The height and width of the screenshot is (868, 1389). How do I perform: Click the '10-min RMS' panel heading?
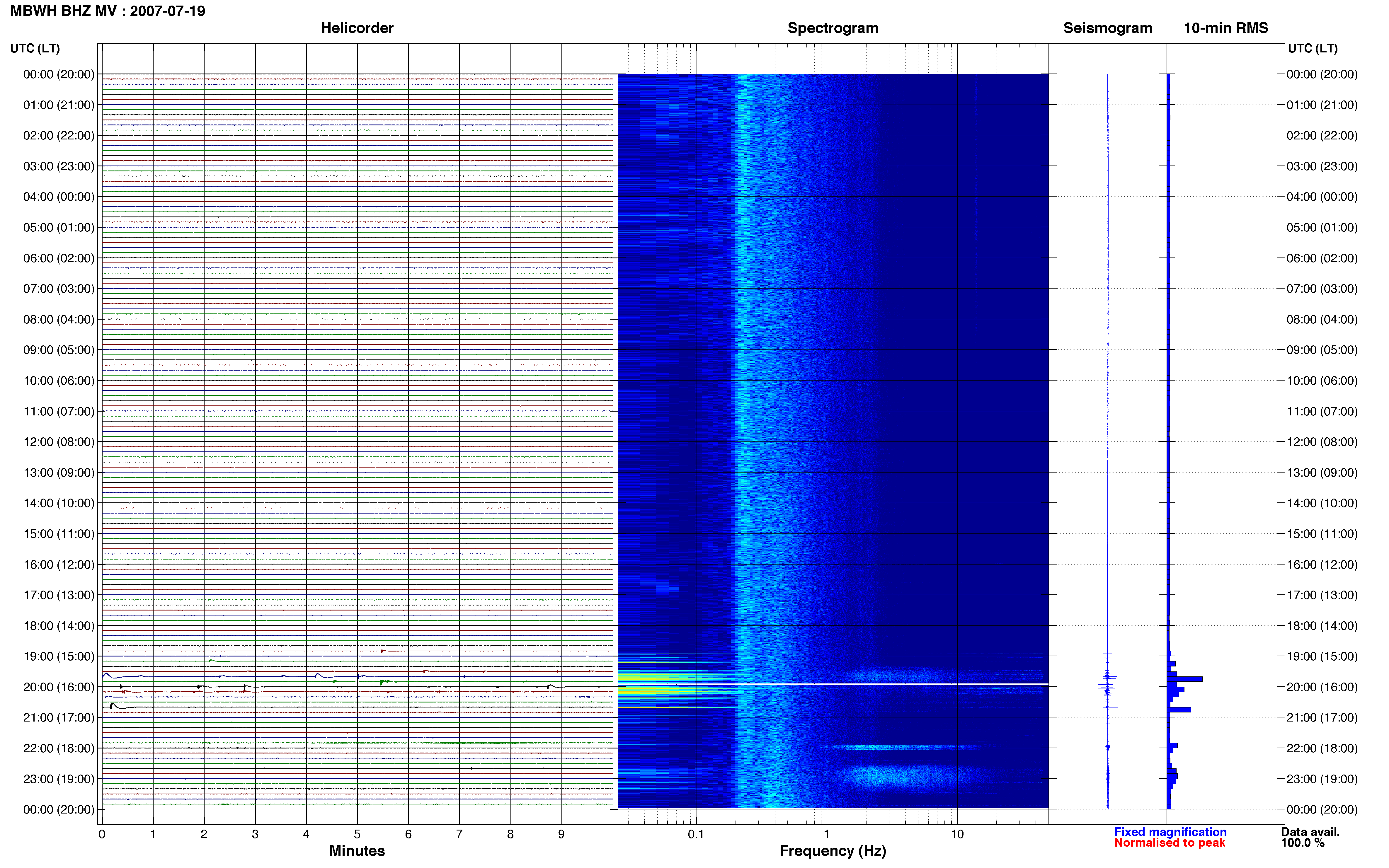1226,28
